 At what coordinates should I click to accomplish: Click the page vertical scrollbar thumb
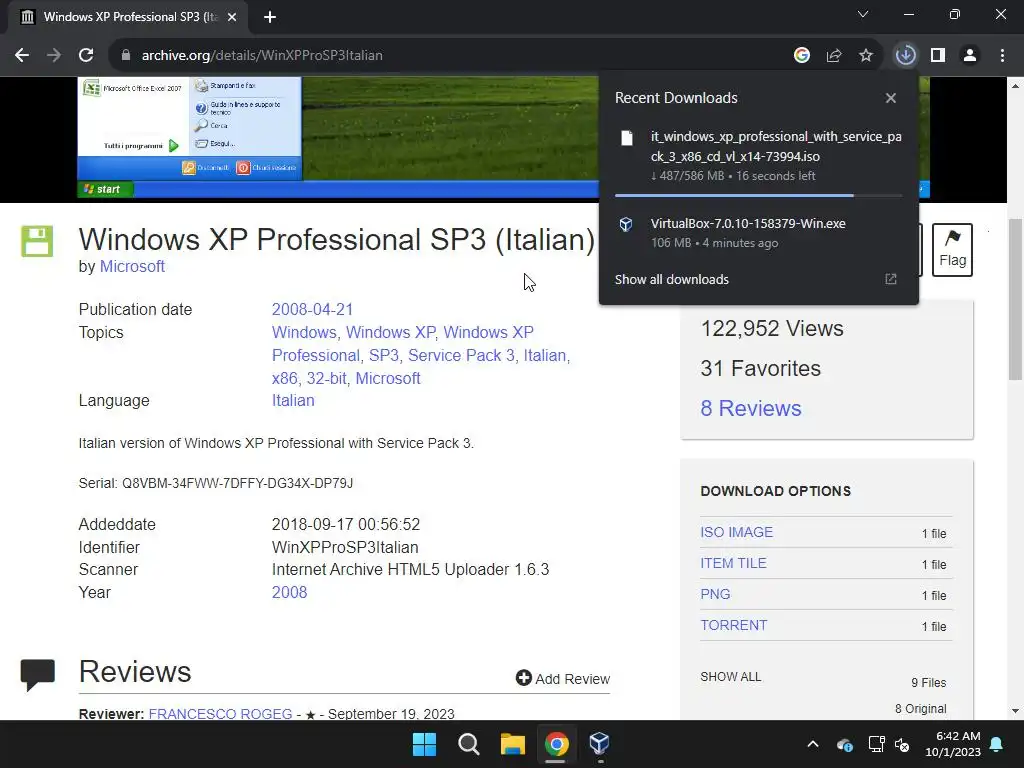[x=1015, y=299]
